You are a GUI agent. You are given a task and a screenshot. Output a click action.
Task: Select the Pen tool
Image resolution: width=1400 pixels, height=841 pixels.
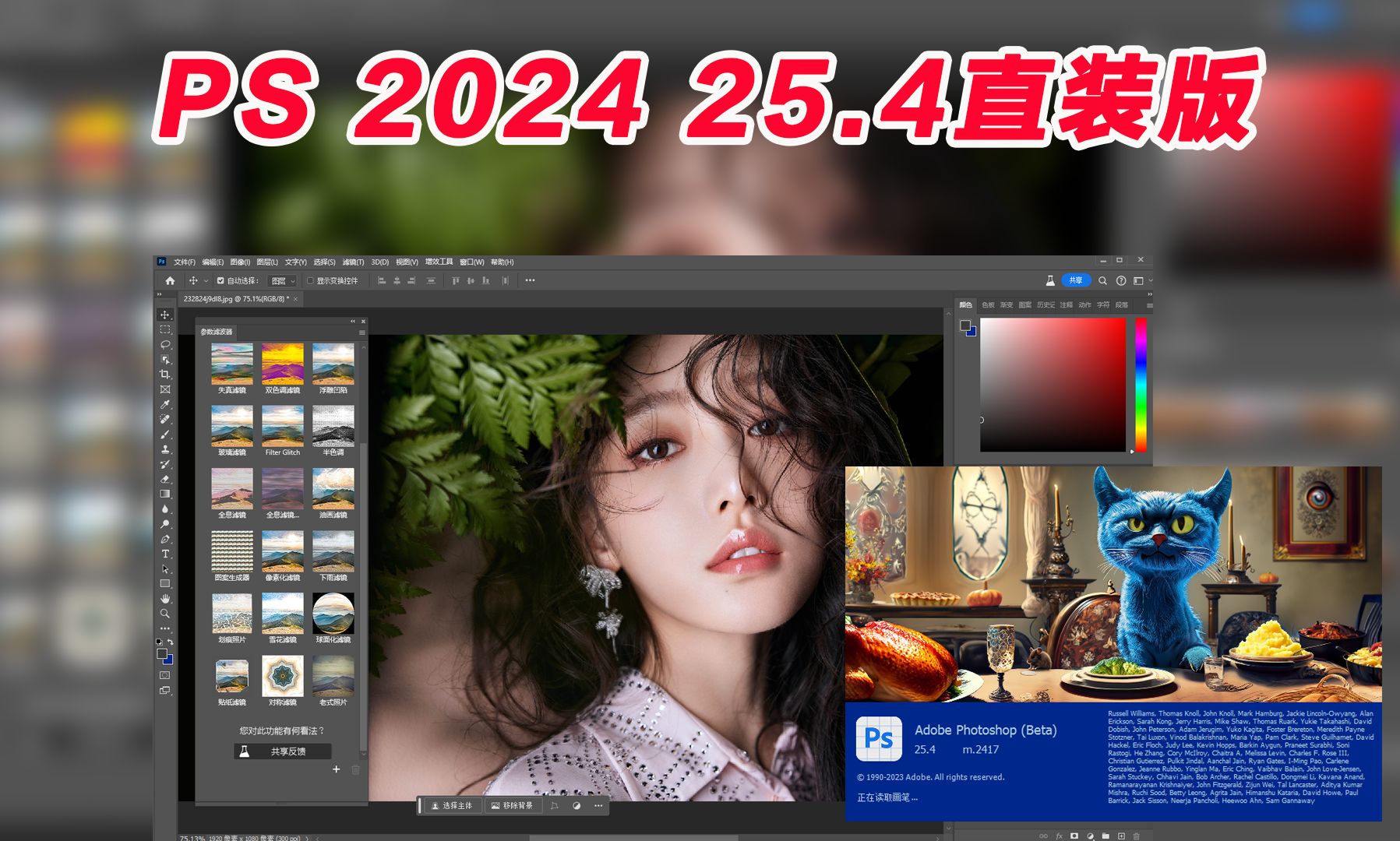pos(165,539)
